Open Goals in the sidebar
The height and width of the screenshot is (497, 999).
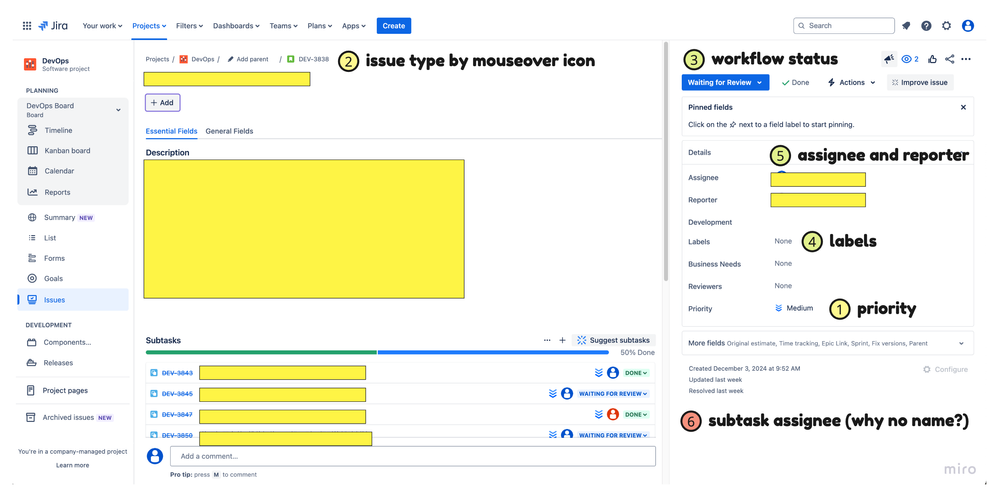(73, 278)
